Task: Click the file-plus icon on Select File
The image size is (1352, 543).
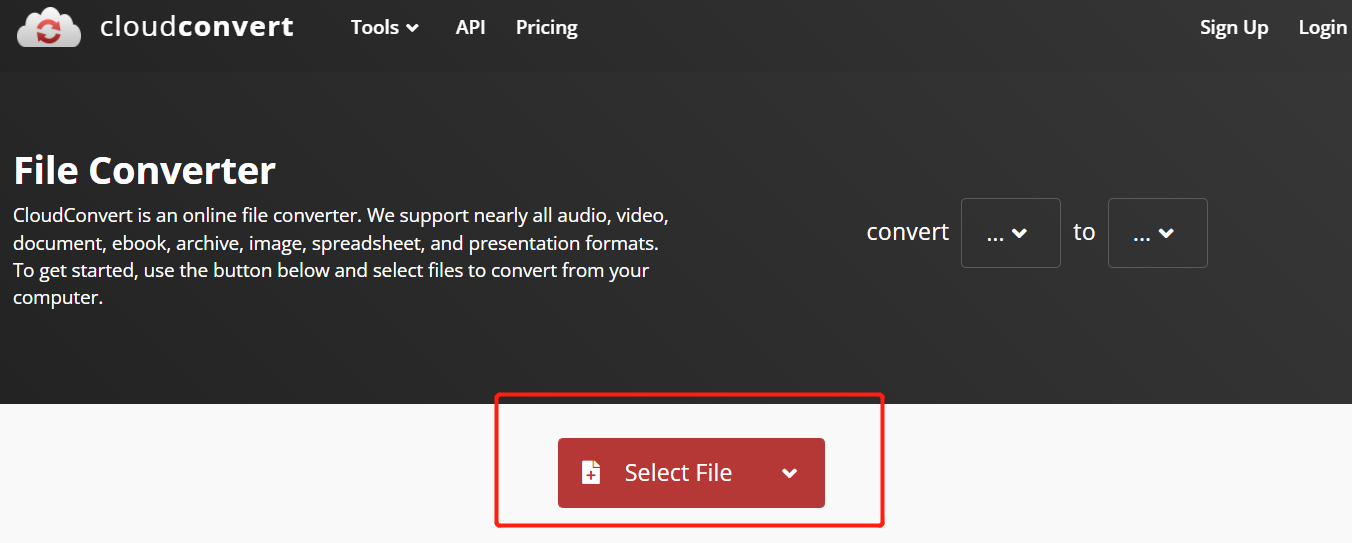Action: click(x=591, y=473)
